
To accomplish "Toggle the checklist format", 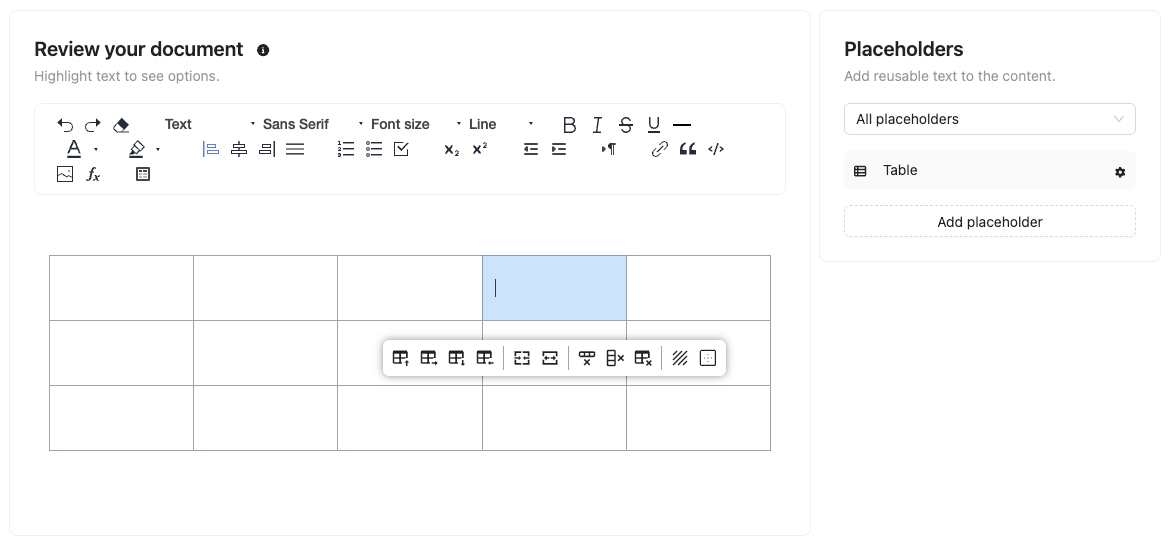I will click(401, 149).
